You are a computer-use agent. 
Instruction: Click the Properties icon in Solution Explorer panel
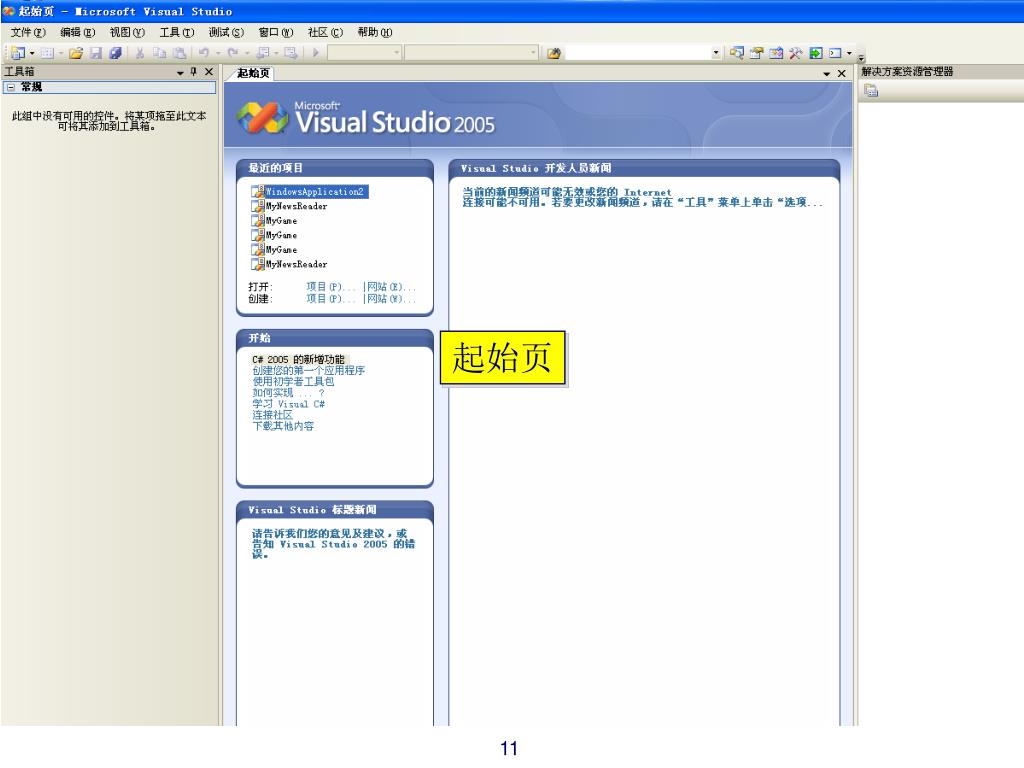pyautogui.click(x=871, y=91)
